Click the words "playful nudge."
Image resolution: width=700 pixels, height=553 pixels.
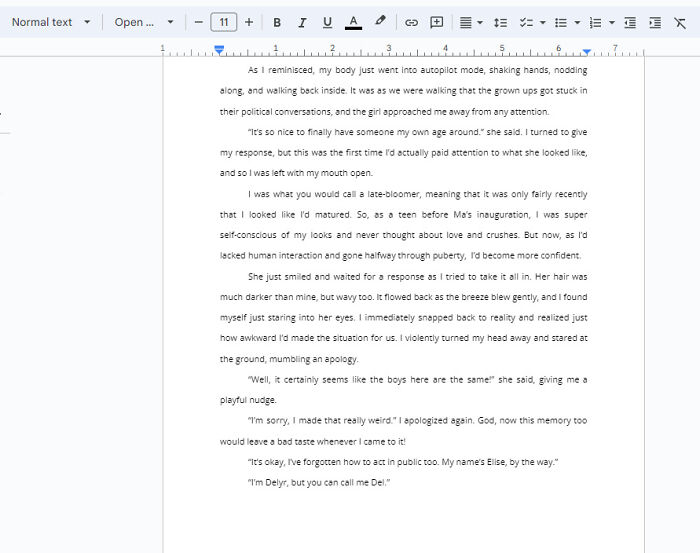pyautogui.click(x=248, y=400)
